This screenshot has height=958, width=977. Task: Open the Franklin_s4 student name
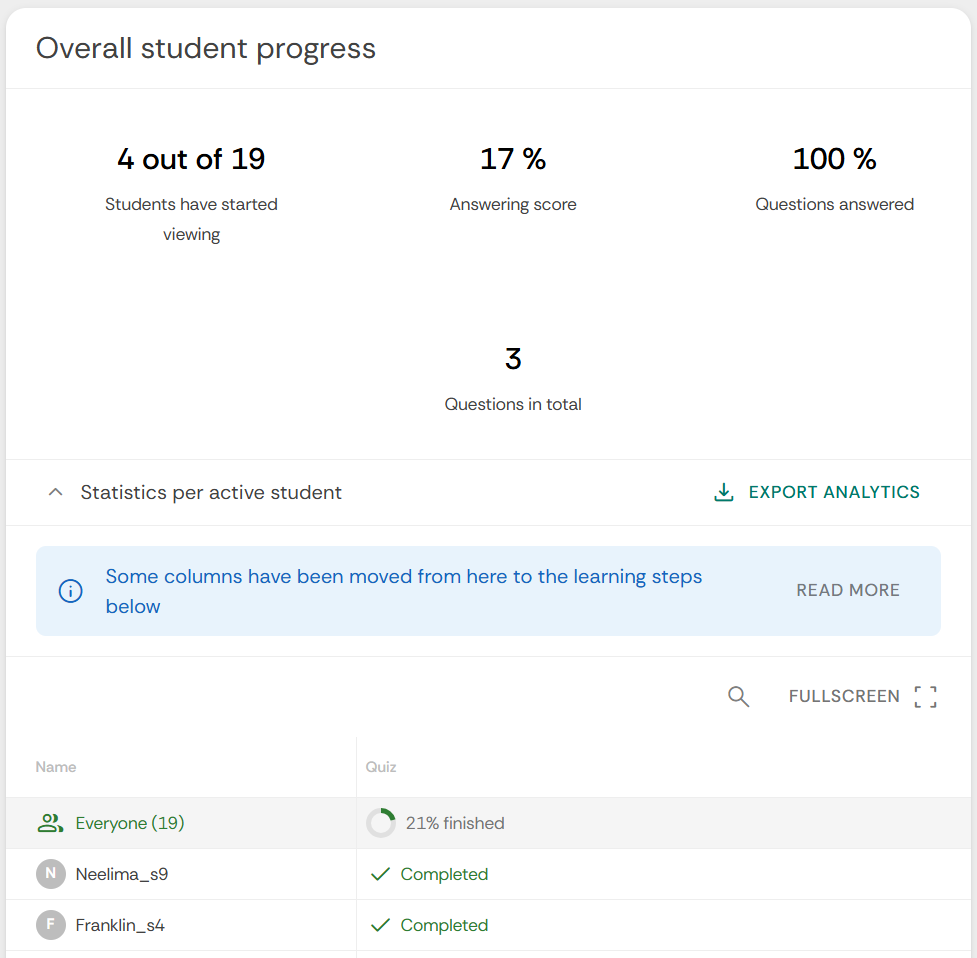click(120, 925)
